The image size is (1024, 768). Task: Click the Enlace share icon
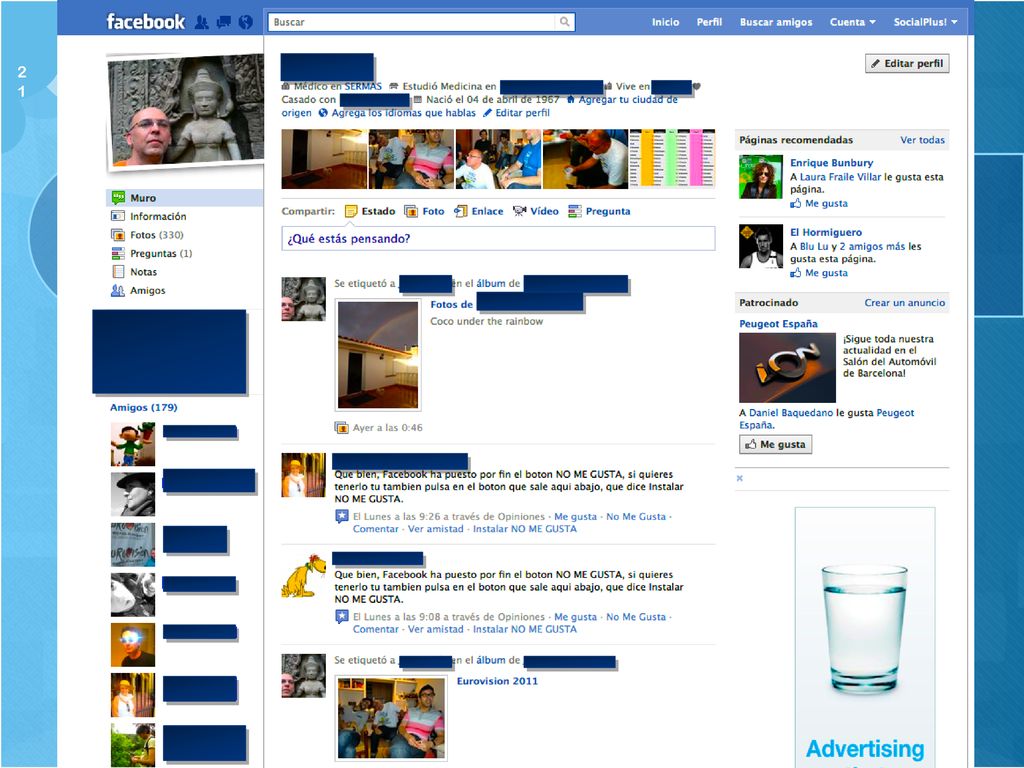tap(460, 211)
